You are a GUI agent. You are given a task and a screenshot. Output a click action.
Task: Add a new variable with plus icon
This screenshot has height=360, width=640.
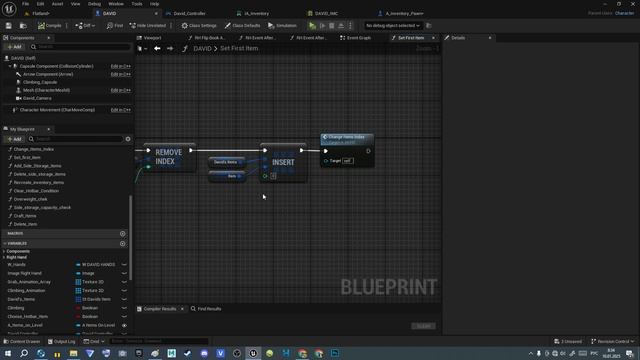pos(122,243)
